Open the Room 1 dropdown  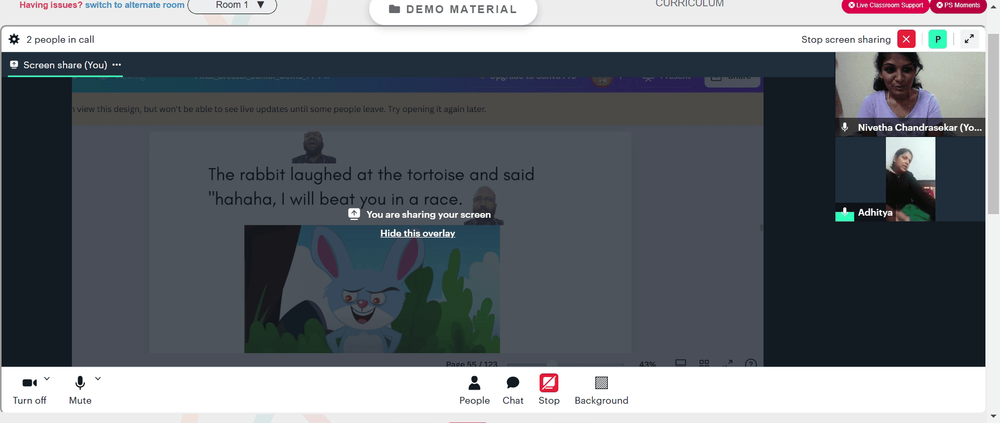click(x=233, y=5)
